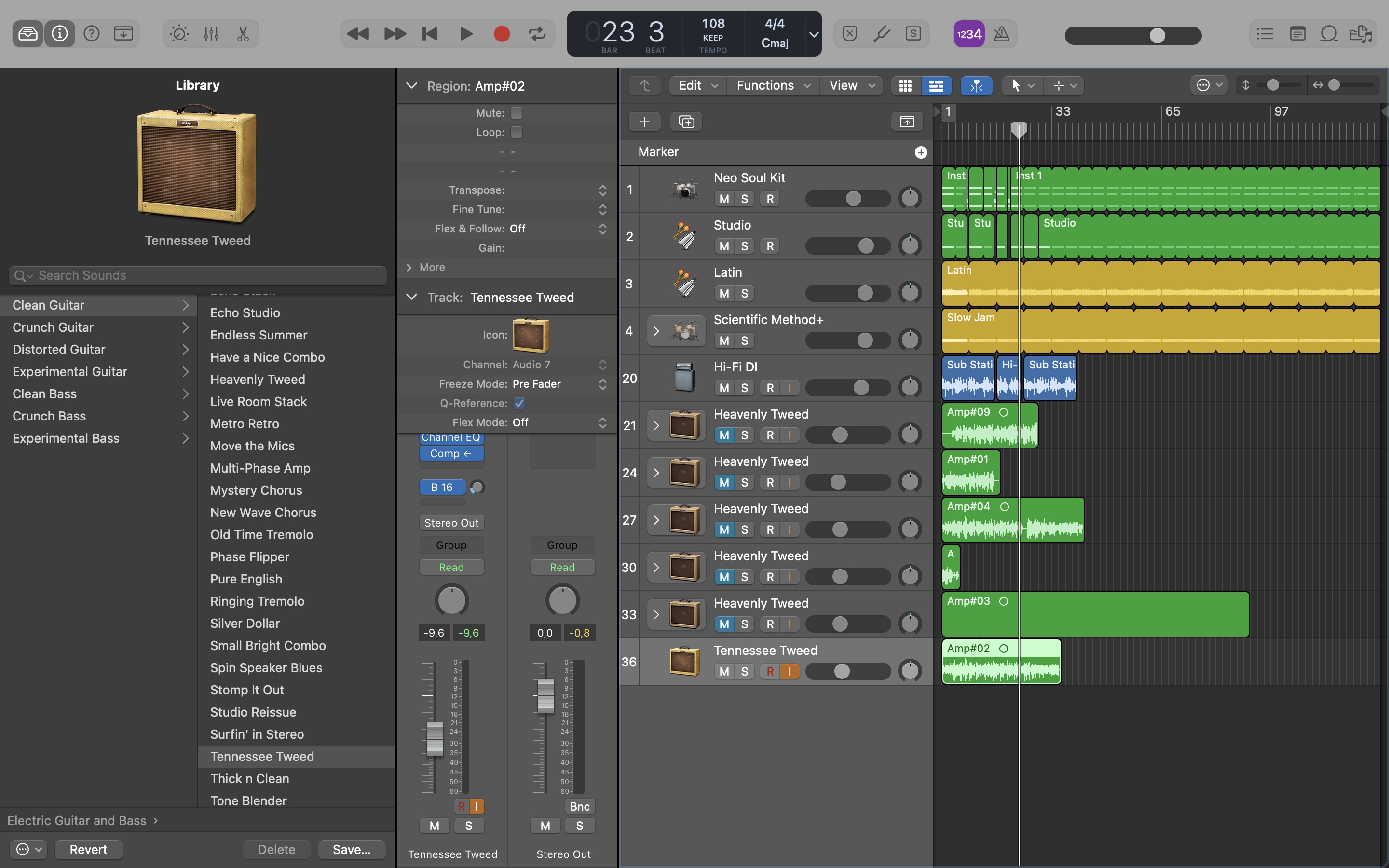
Task: Click the Search Sounds field
Action: (x=197, y=275)
